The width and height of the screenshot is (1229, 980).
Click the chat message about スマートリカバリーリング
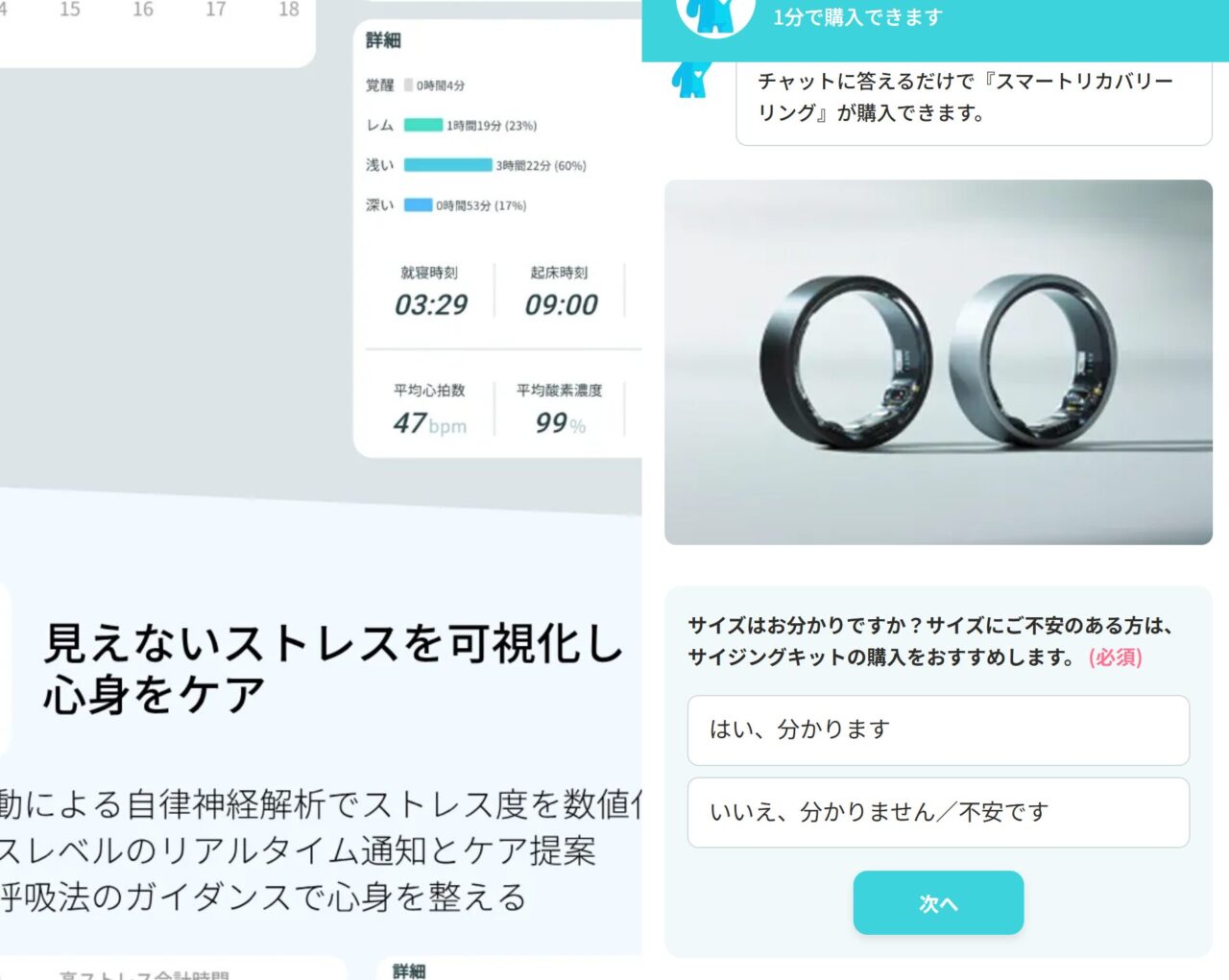point(974,98)
